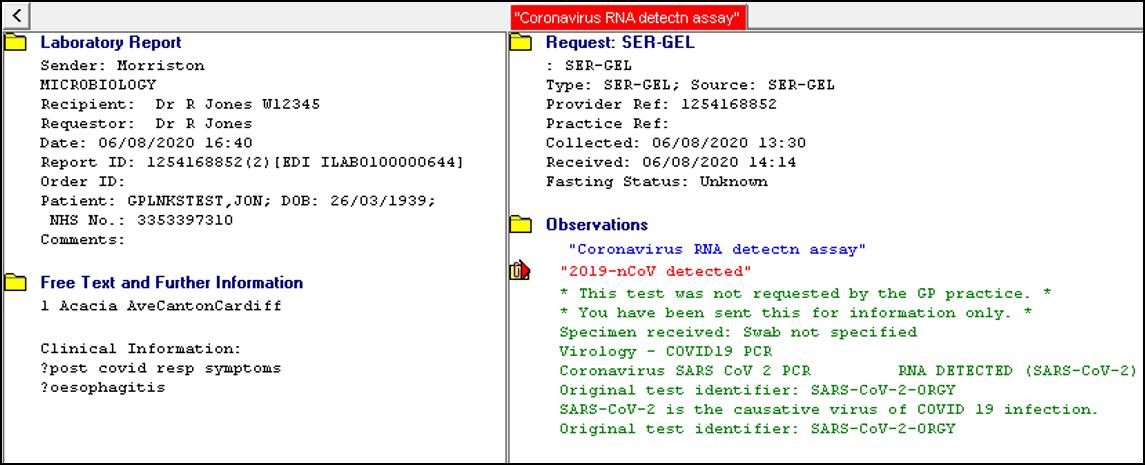Click "Received: 06/08/2020 14:14" line
The width and height of the screenshot is (1145, 465).
pyautogui.click(x=671, y=161)
